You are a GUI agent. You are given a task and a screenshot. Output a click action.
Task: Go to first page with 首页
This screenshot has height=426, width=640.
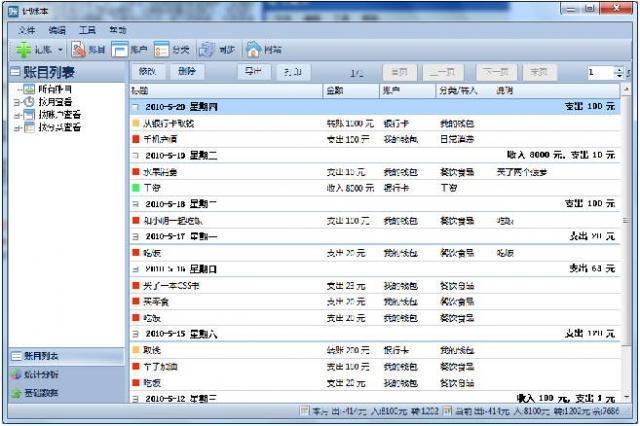pyautogui.click(x=400, y=72)
